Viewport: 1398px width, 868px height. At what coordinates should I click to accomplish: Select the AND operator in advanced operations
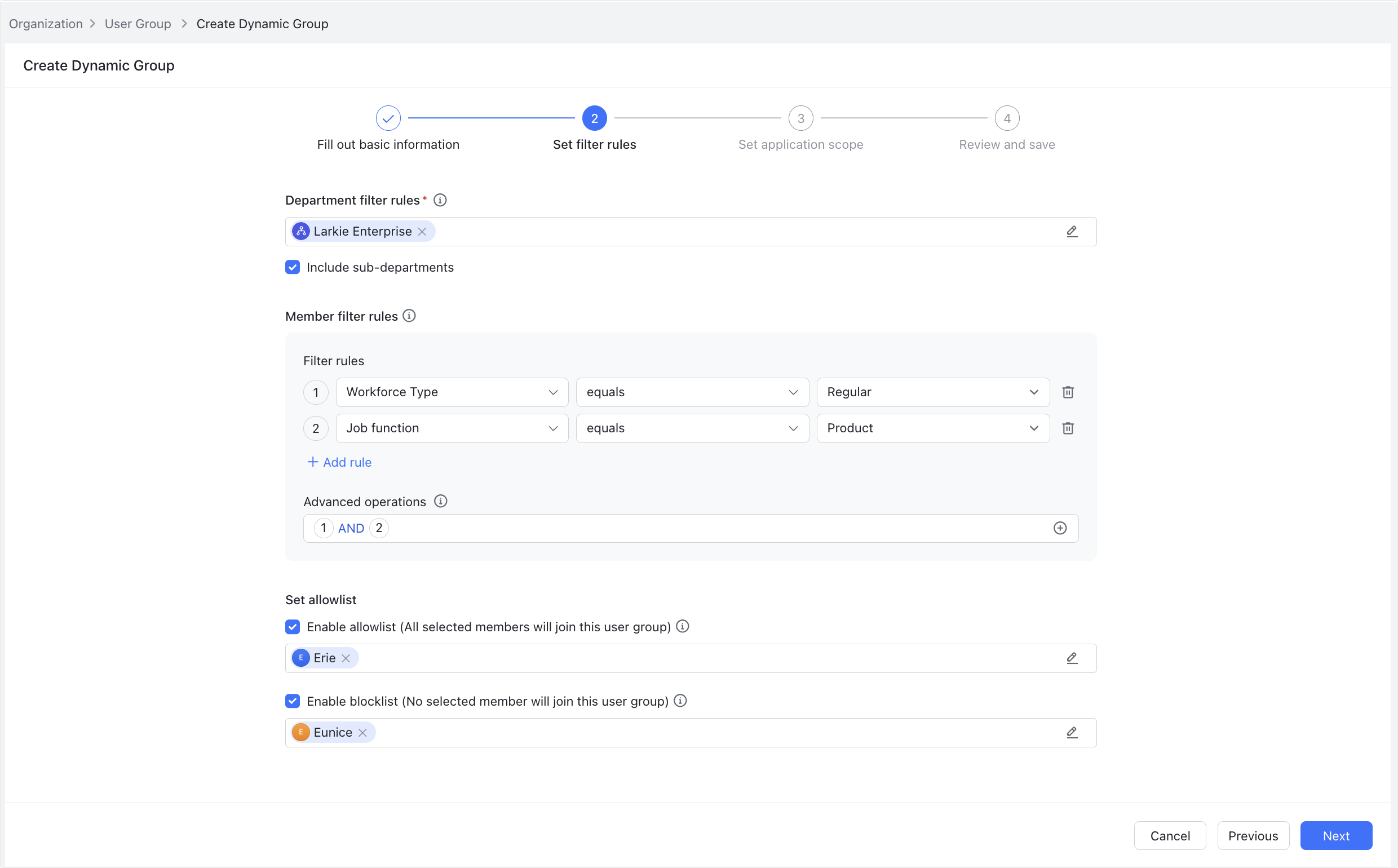coord(351,528)
